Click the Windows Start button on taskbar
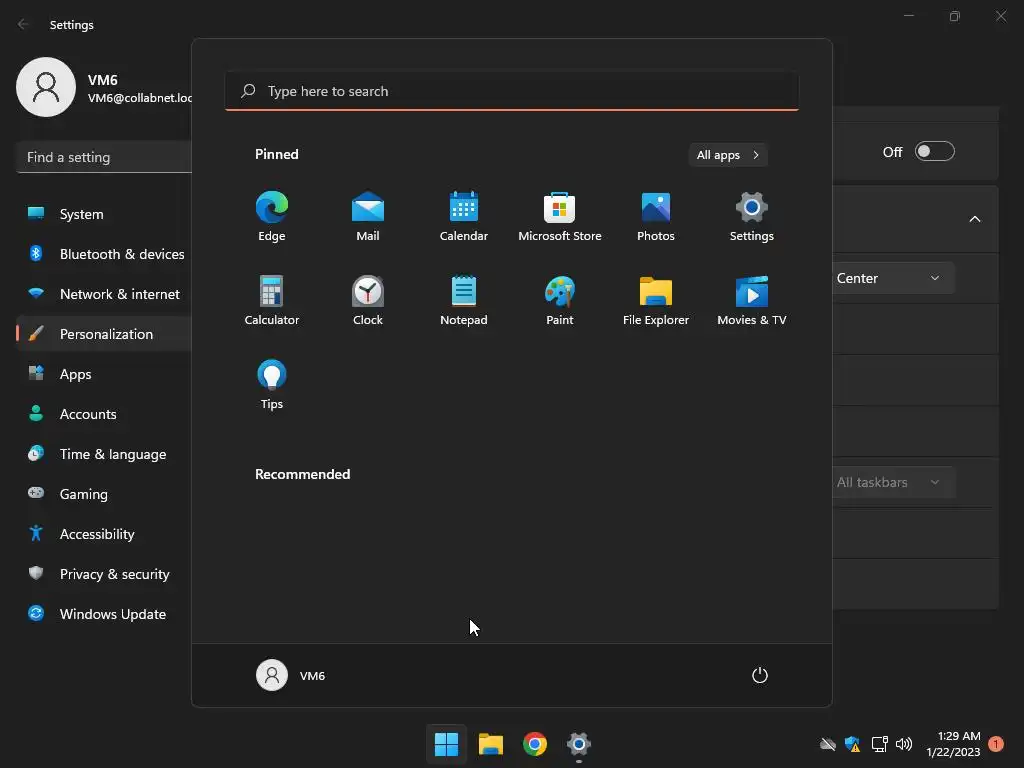This screenshot has width=1024, height=768. [447, 744]
